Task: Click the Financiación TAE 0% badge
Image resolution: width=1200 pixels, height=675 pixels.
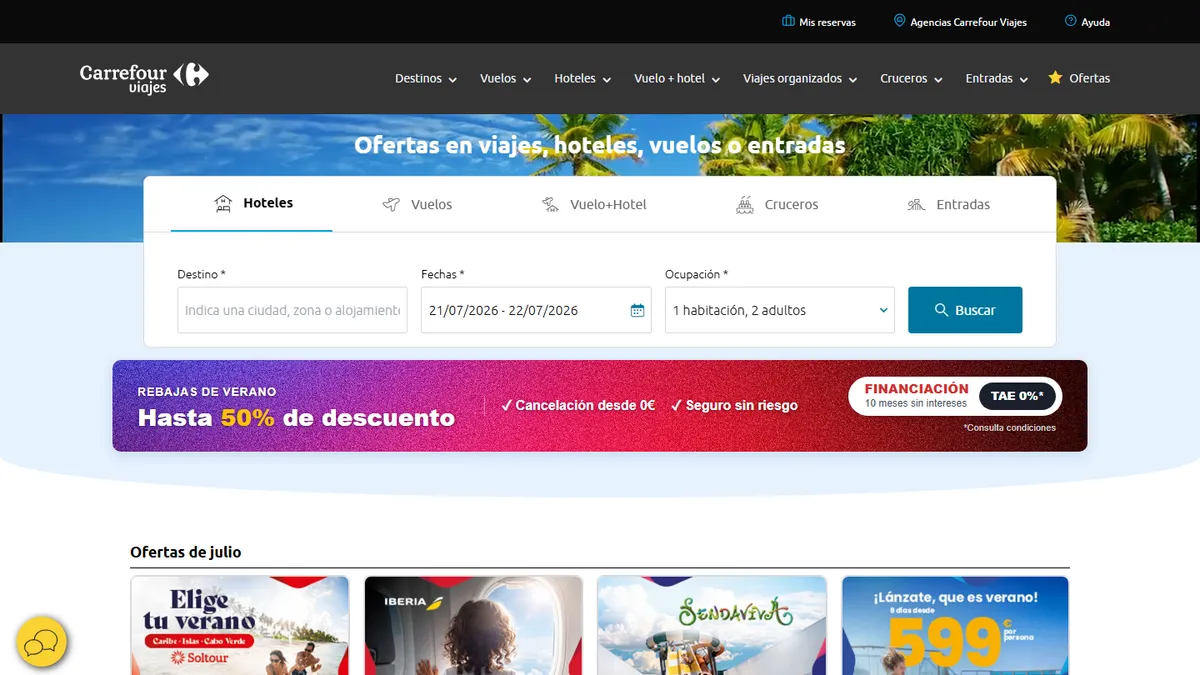Action: point(955,396)
